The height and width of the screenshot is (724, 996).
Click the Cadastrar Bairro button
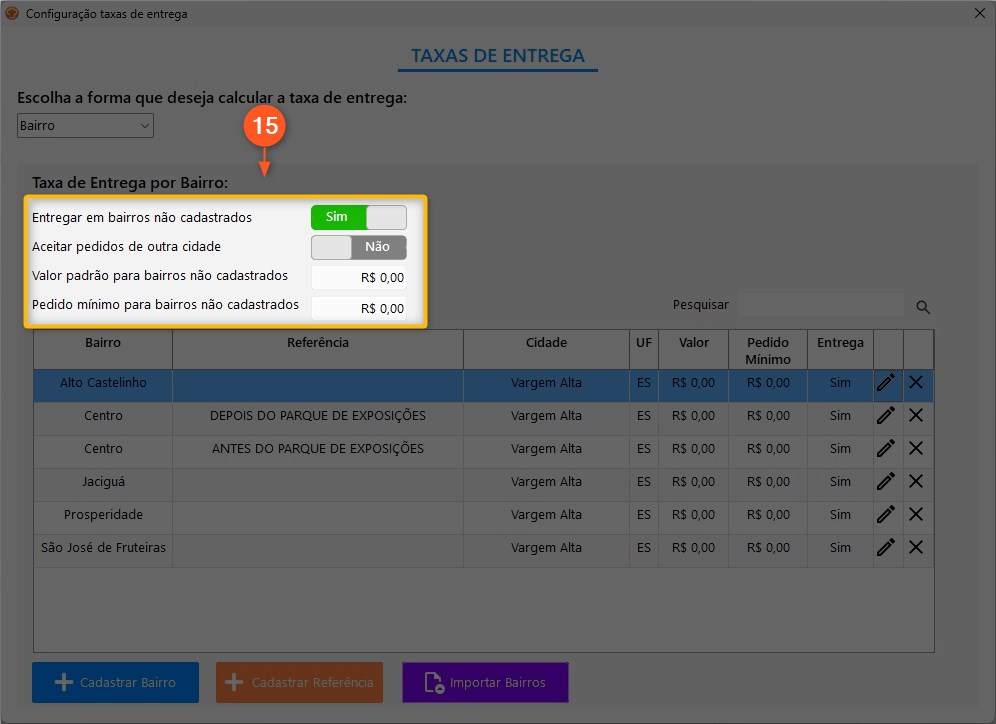pyautogui.click(x=116, y=682)
